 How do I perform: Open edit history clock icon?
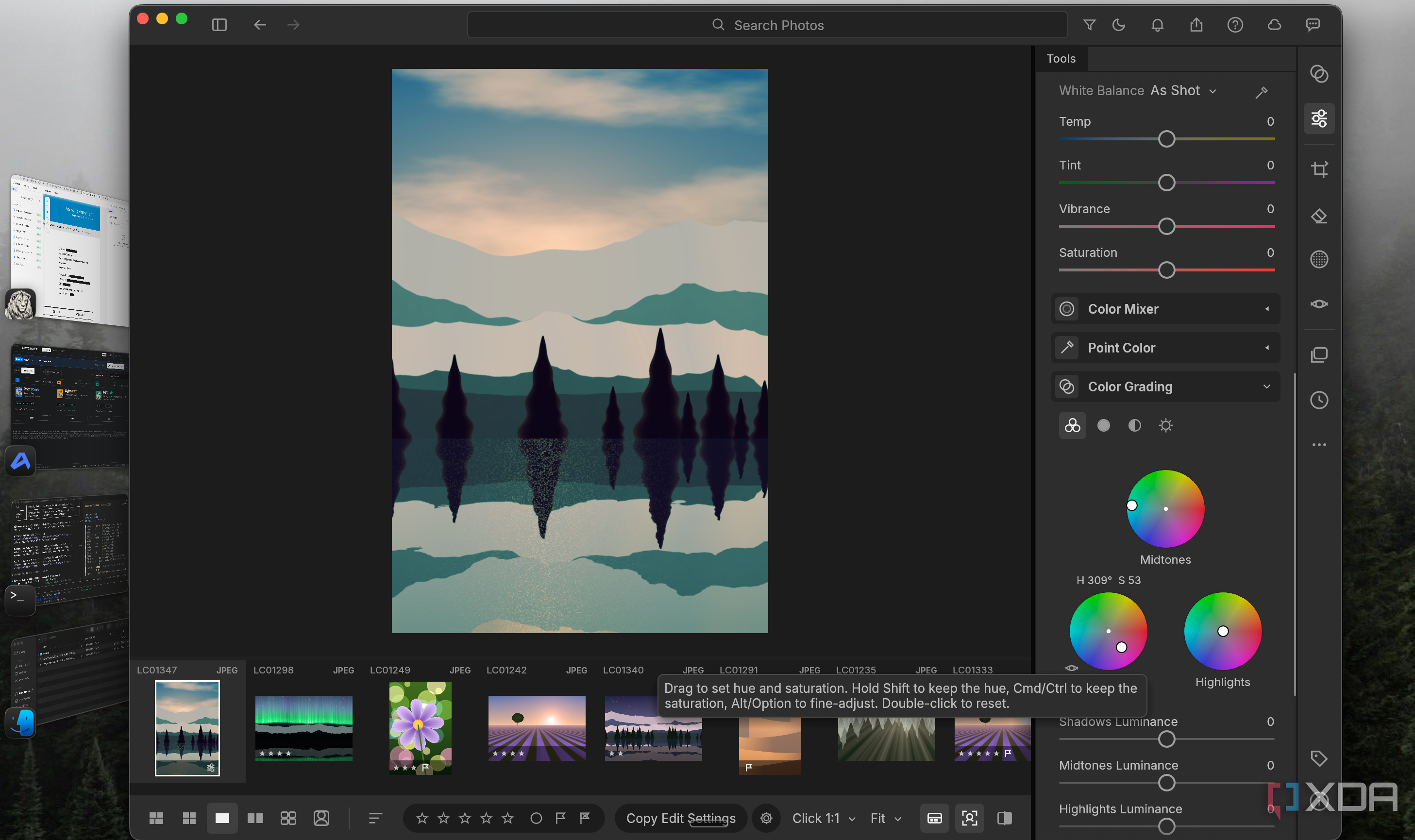click(x=1319, y=400)
